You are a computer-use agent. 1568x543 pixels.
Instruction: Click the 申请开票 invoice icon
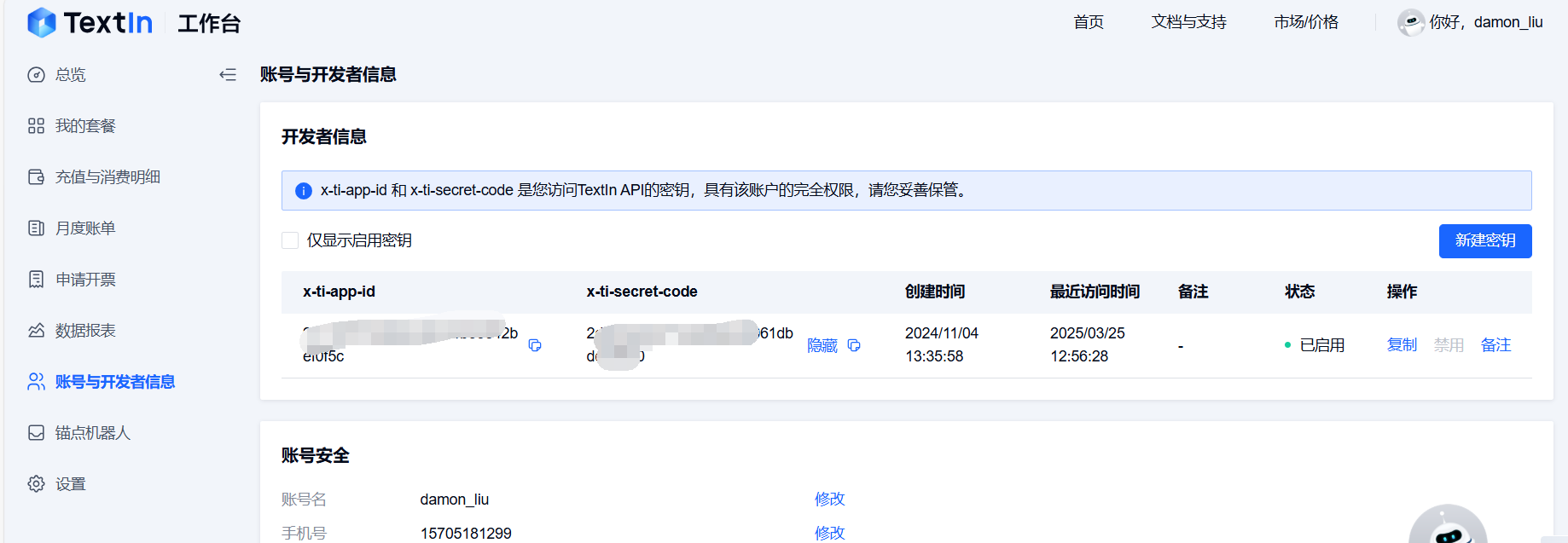click(x=36, y=280)
